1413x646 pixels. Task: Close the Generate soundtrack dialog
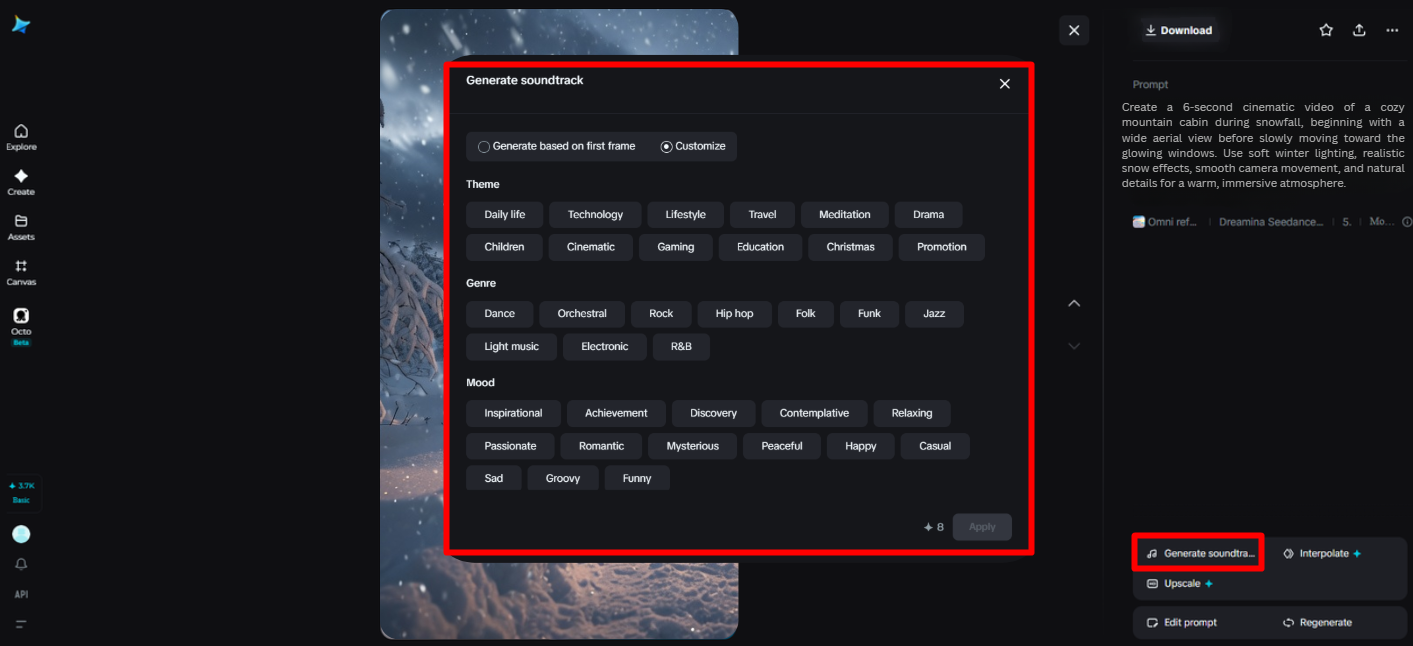[x=1005, y=84]
